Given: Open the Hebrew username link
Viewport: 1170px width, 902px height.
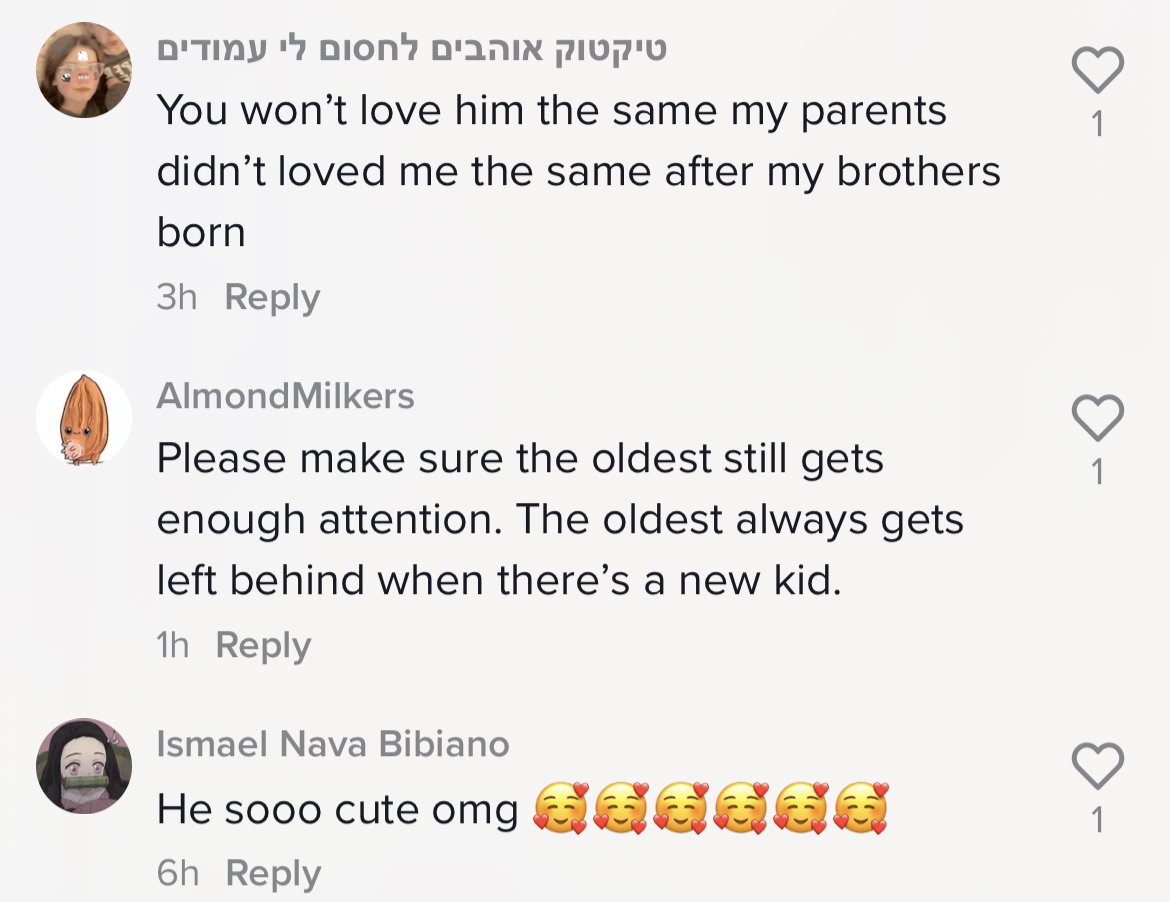Looking at the screenshot, I should point(411,48).
